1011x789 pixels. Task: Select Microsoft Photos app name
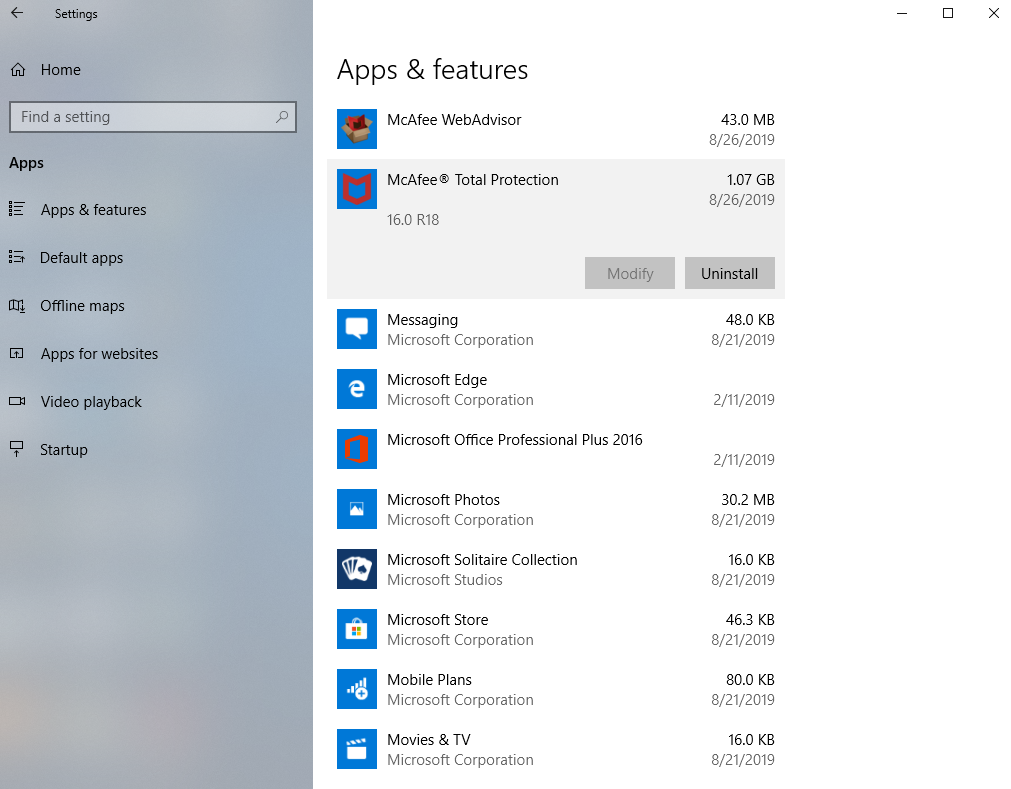coord(444,500)
